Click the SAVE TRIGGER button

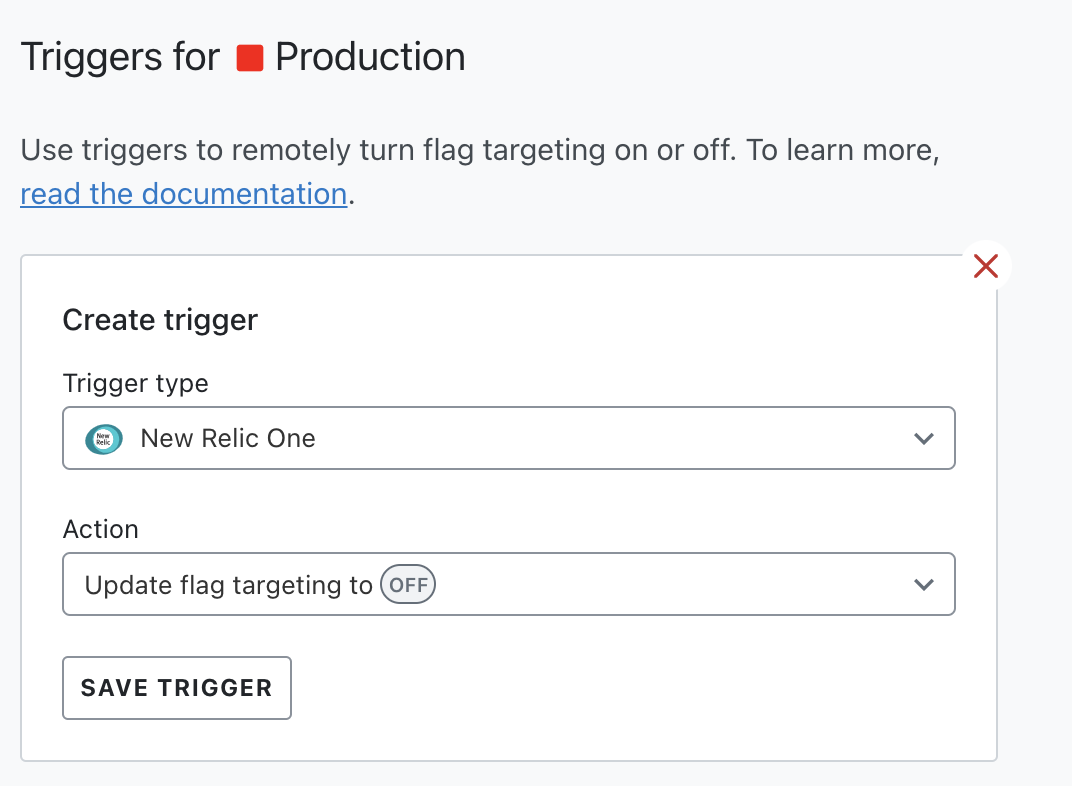177,688
